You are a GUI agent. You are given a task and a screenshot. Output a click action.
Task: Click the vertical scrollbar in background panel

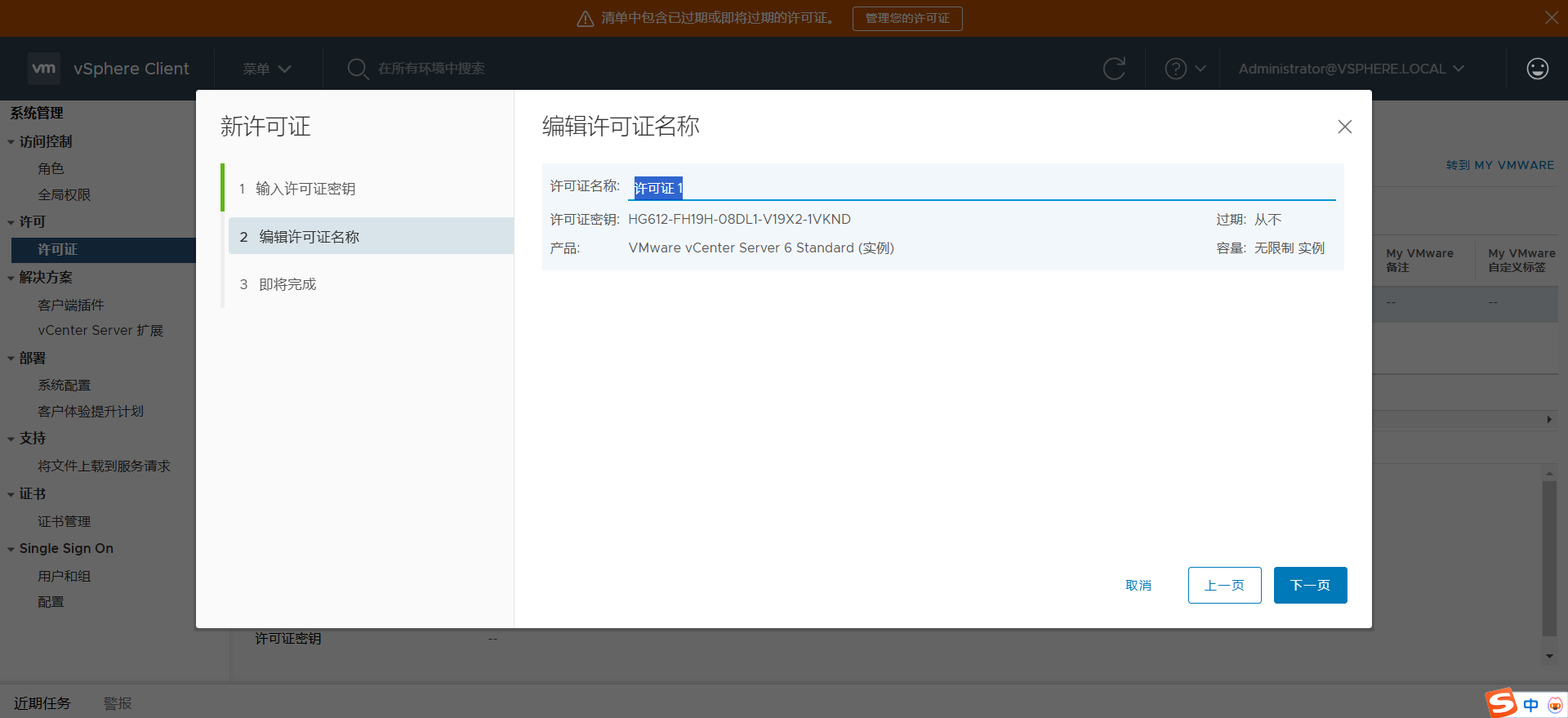click(x=1549, y=558)
